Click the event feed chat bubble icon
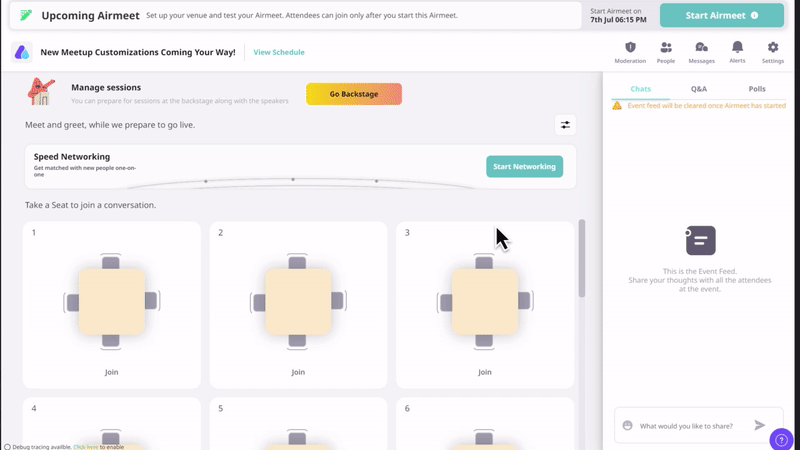Image resolution: width=800 pixels, height=450 pixels. tap(700, 240)
